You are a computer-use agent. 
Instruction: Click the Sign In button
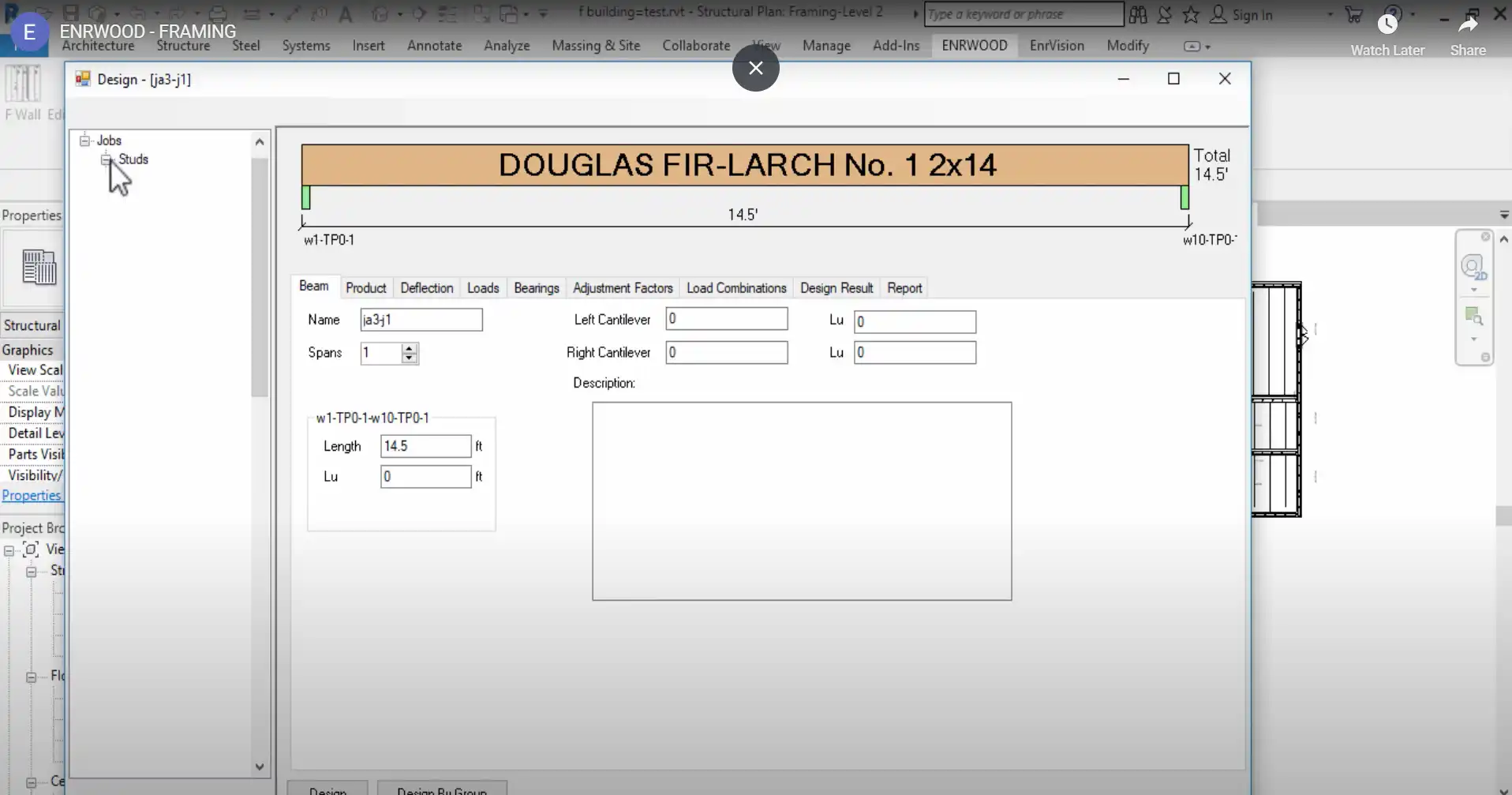(1242, 15)
